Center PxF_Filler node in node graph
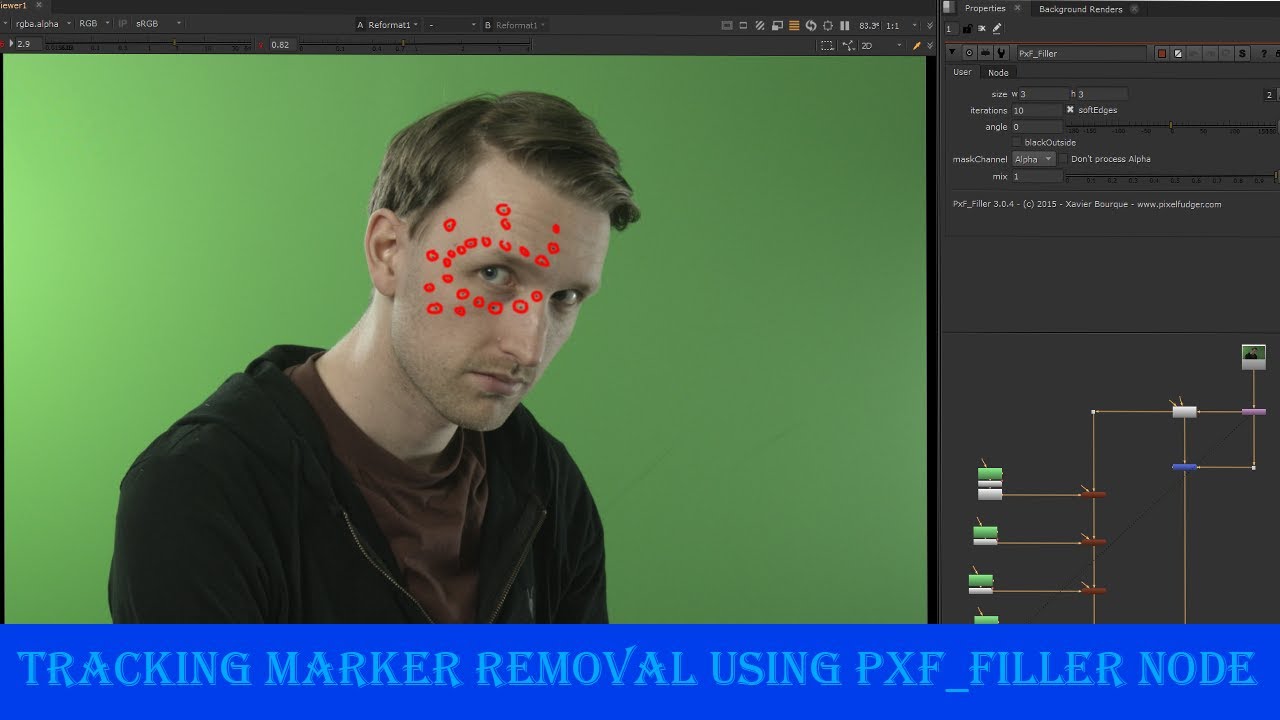The height and width of the screenshot is (720, 1280). click(x=970, y=53)
